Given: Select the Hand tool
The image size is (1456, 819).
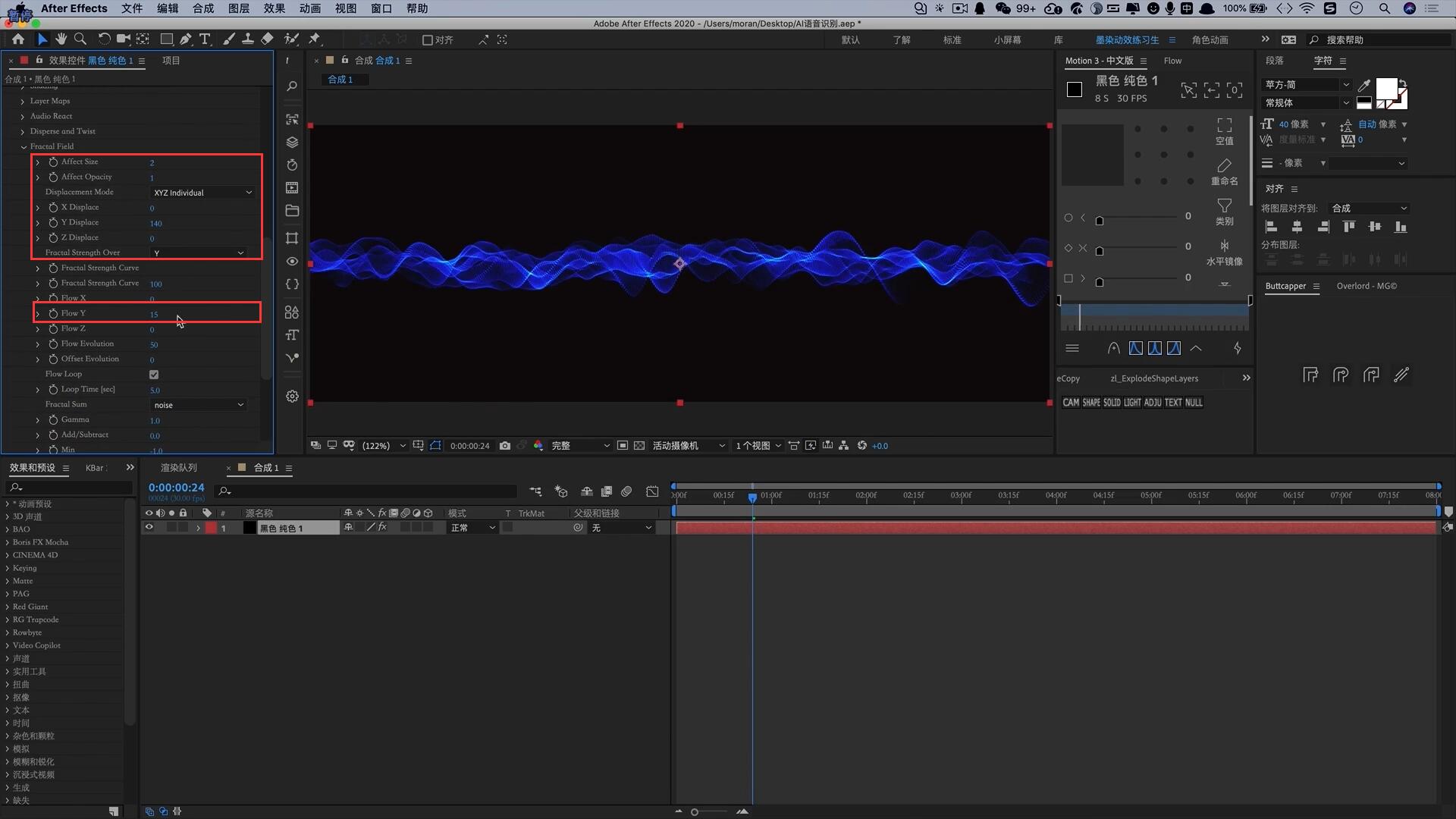Looking at the screenshot, I should (x=61, y=39).
